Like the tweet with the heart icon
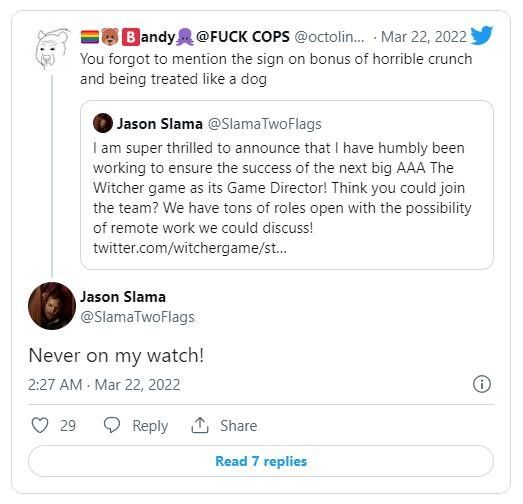Screen dimensions: 523x504 tap(40, 426)
